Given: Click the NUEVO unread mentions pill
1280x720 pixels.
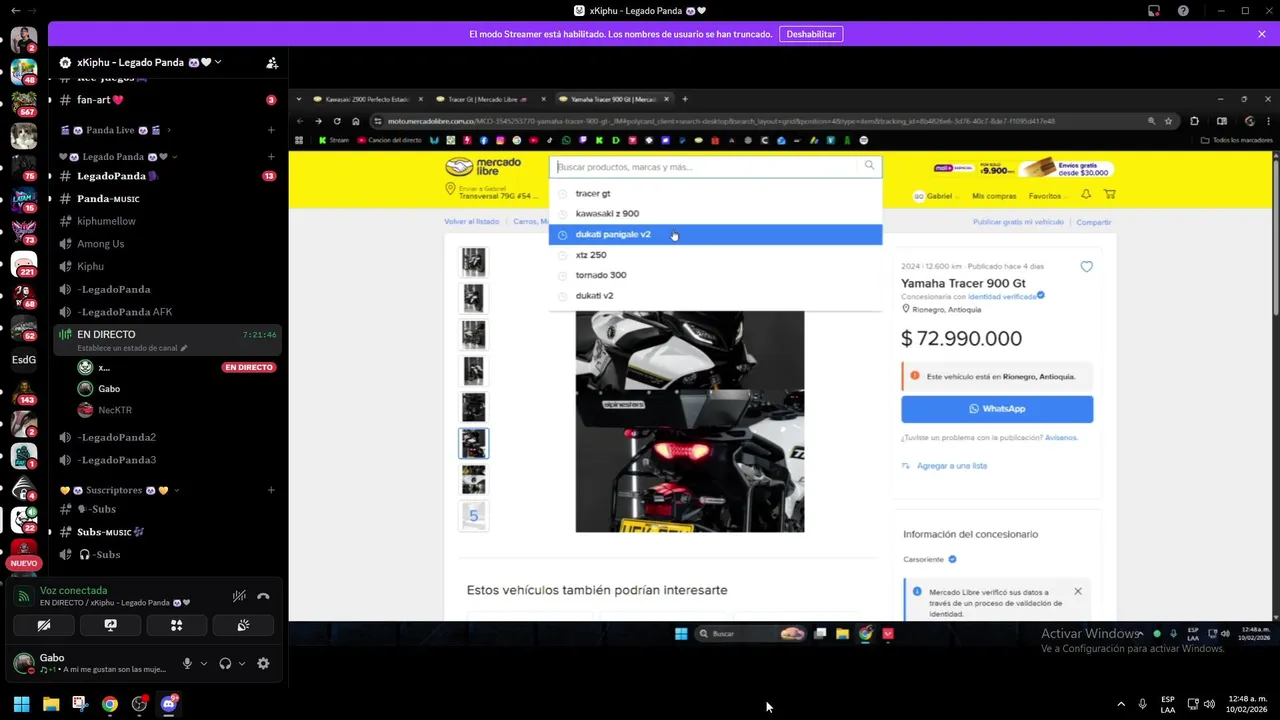Looking at the screenshot, I should click(23, 563).
